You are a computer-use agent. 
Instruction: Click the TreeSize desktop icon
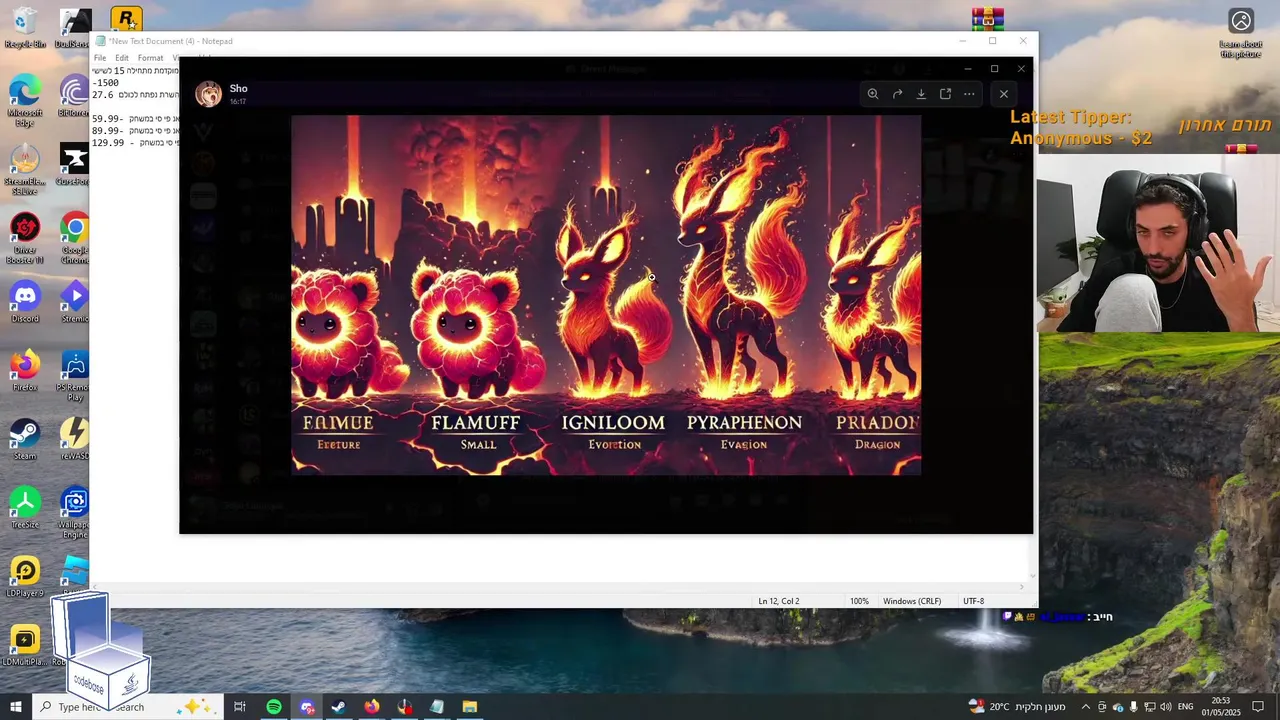[25, 508]
